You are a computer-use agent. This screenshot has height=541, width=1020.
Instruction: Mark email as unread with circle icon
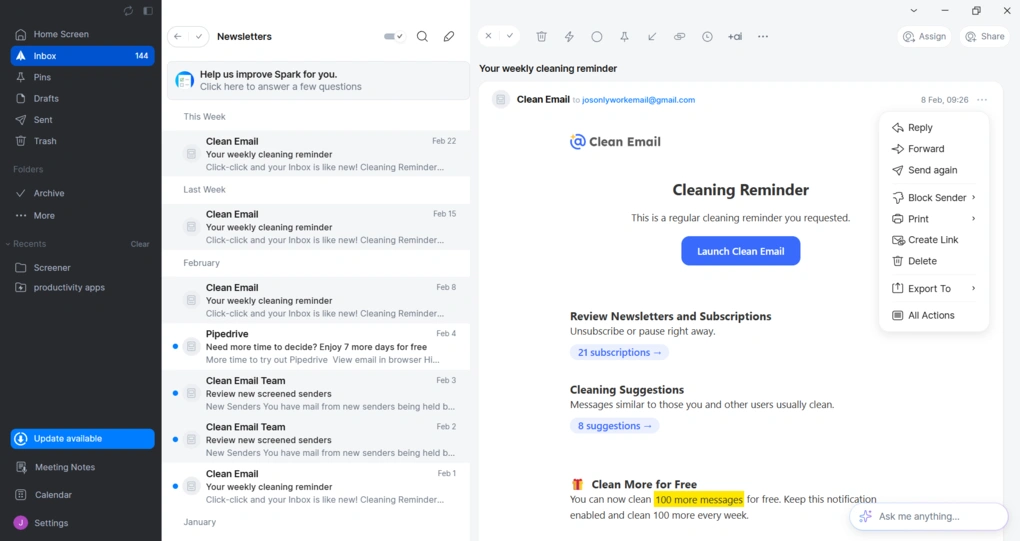tap(597, 36)
